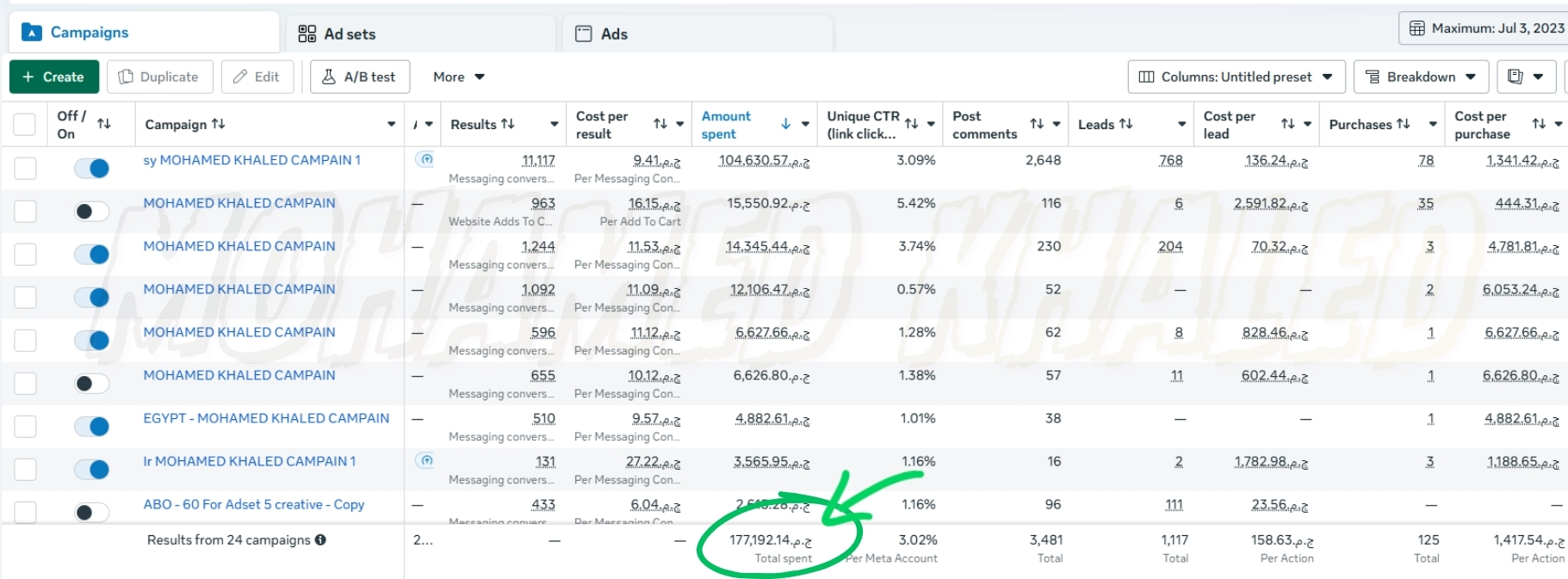Toggle EGYPT - MOHAMED KHALED CAMPAIN off

91,426
